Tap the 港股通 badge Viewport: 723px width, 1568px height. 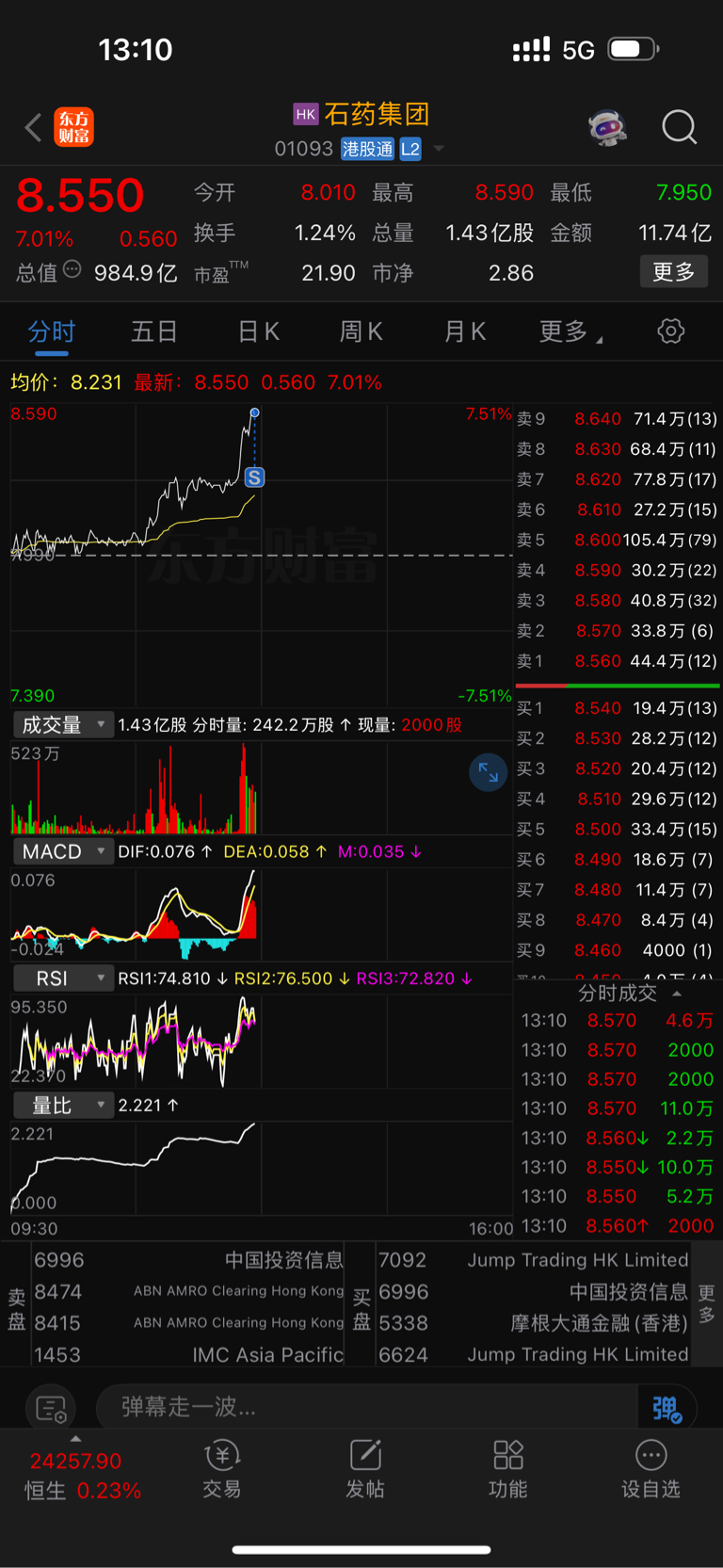coord(367,149)
